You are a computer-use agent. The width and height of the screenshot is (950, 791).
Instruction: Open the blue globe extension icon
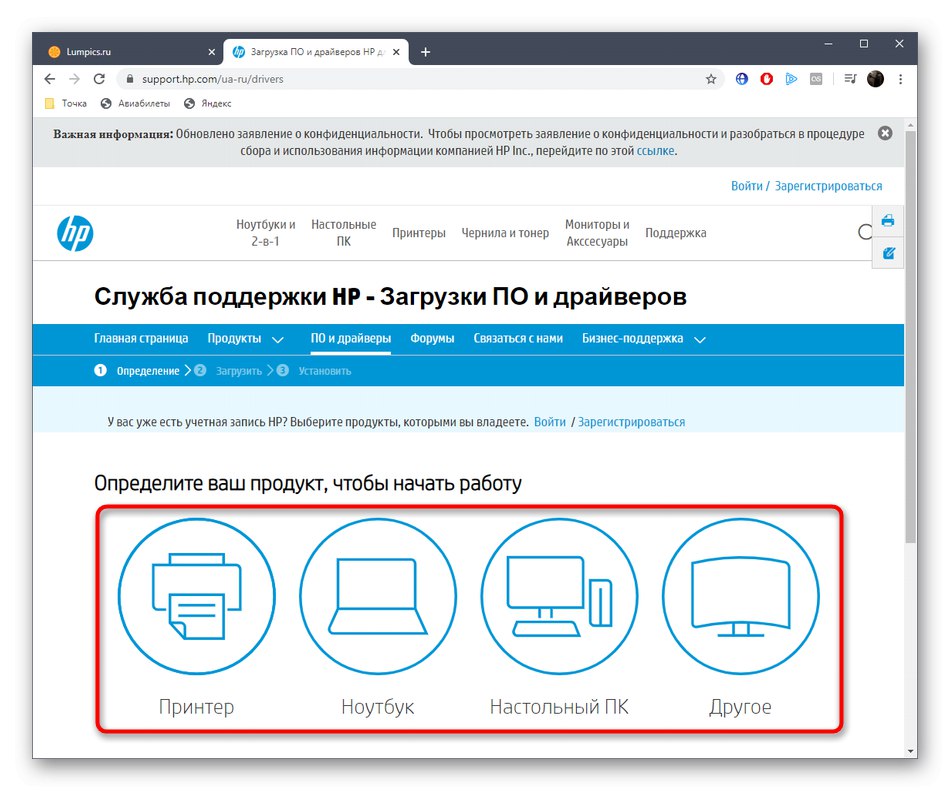point(742,79)
